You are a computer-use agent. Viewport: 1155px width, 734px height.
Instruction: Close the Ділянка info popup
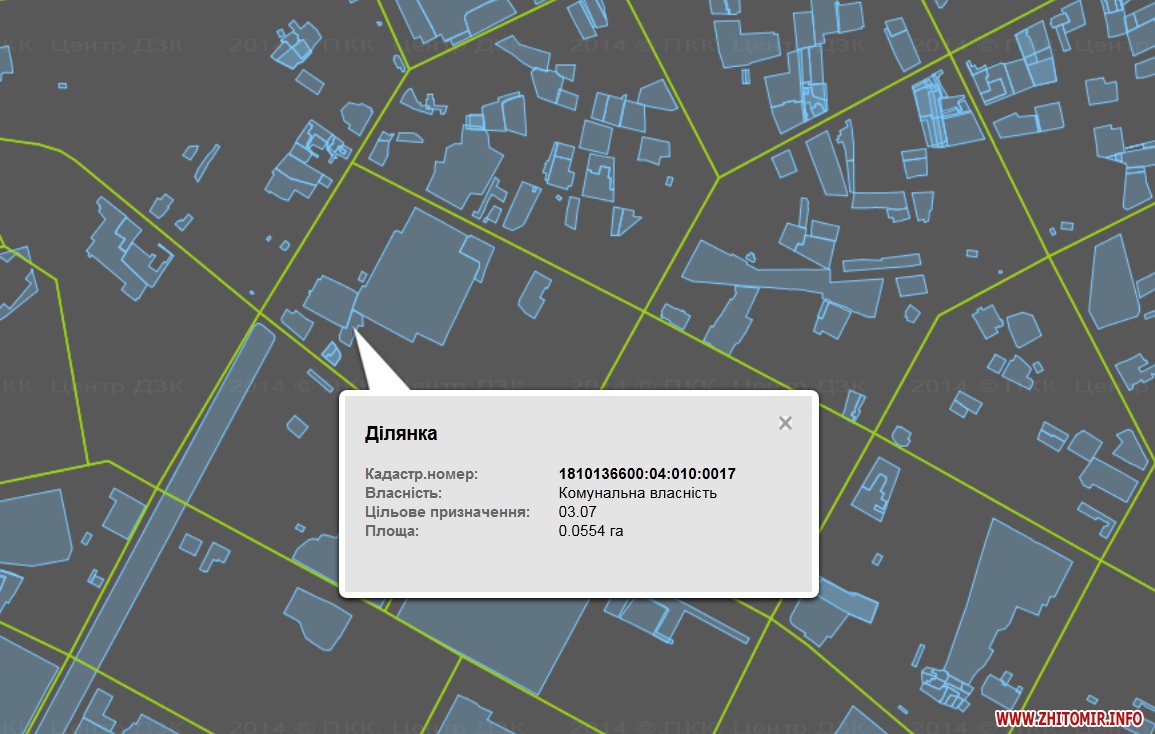click(785, 423)
